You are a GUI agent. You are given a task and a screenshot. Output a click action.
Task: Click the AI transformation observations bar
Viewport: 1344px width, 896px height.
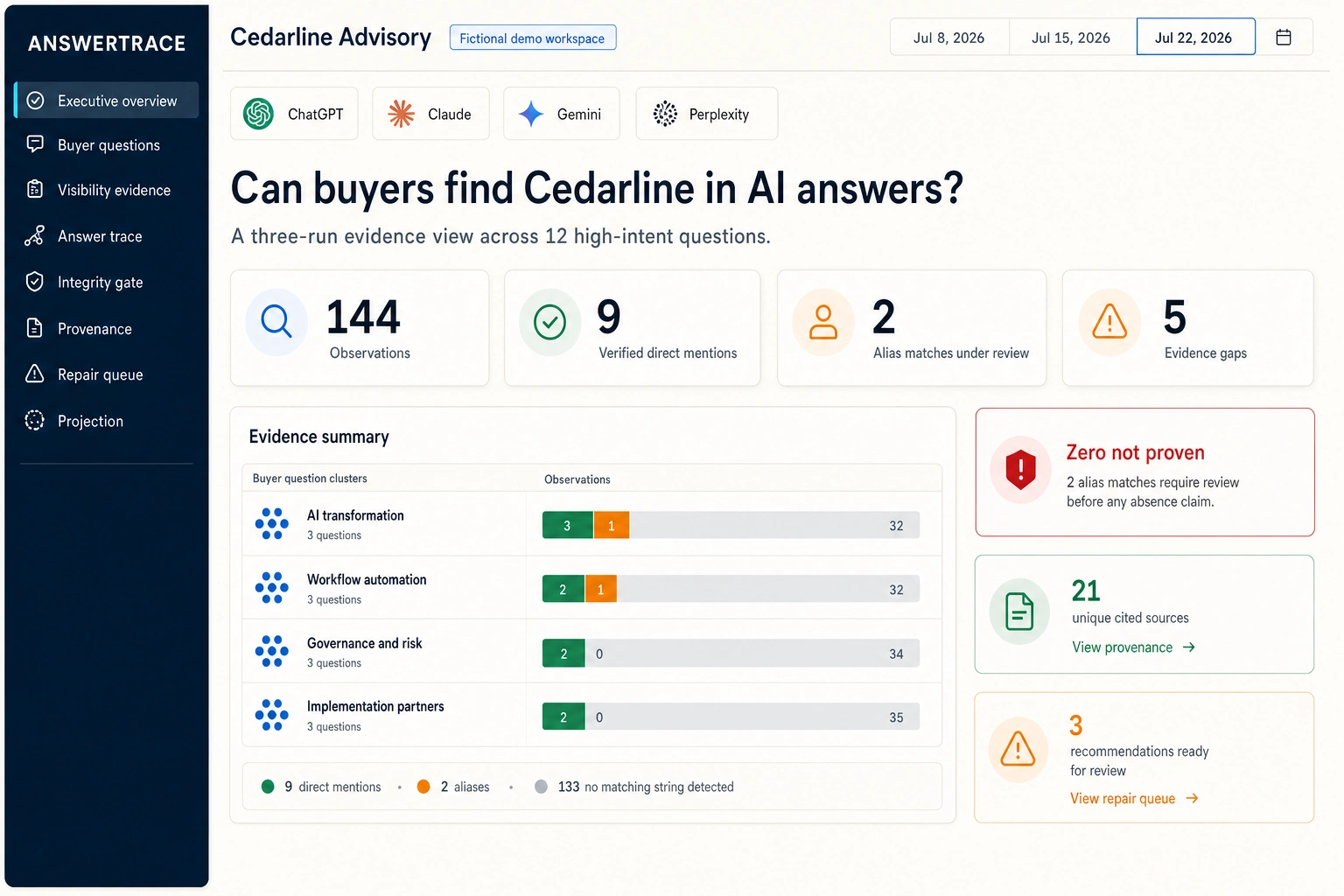(731, 525)
